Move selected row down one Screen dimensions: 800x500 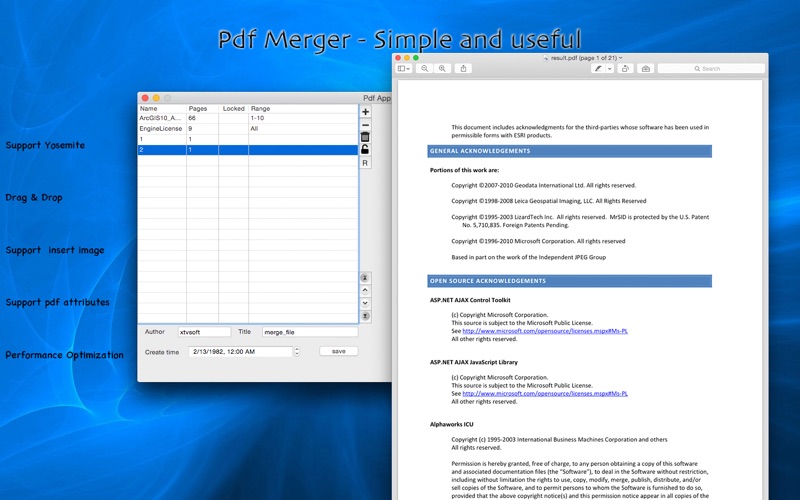365,303
